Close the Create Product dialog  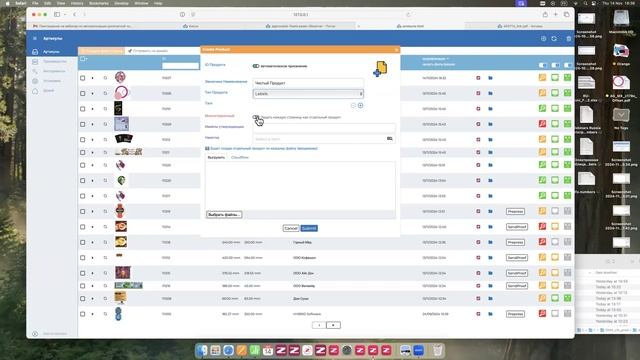pos(396,50)
